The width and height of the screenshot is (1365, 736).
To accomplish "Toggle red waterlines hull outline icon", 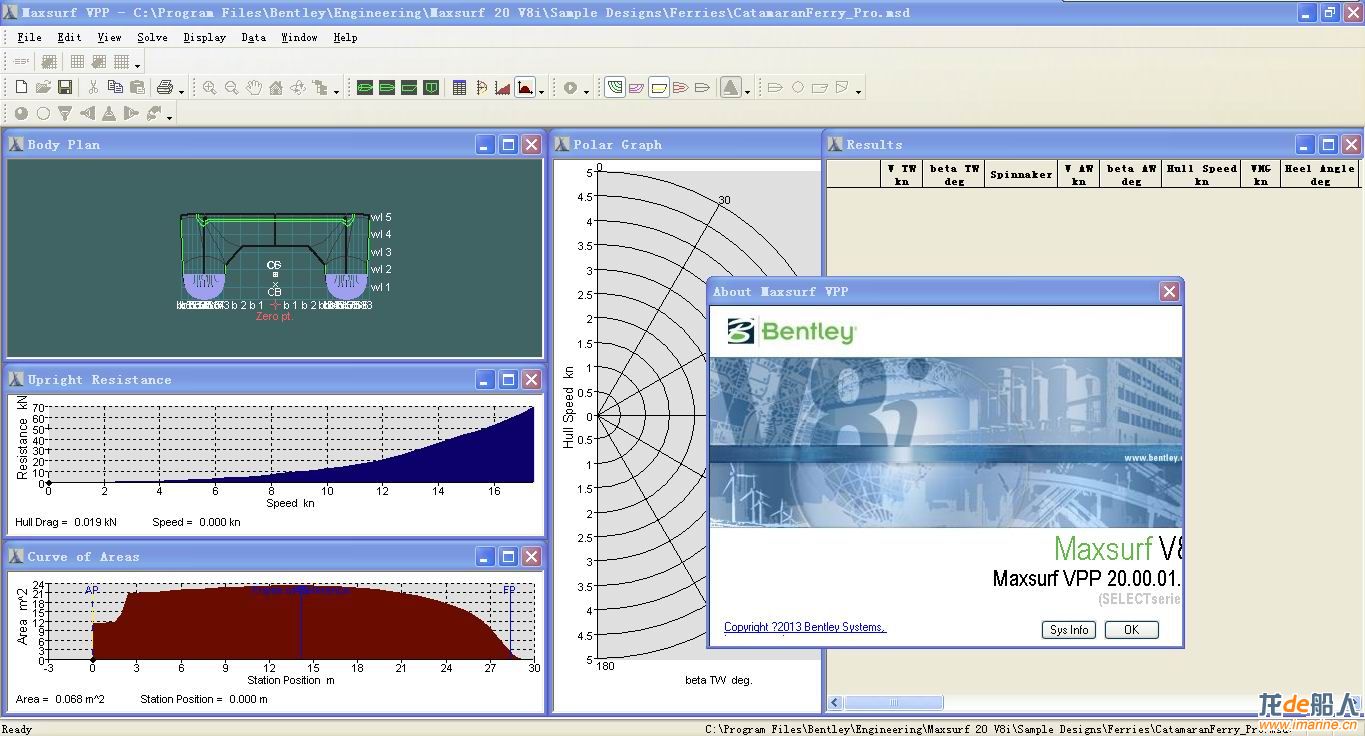I will (x=681, y=88).
